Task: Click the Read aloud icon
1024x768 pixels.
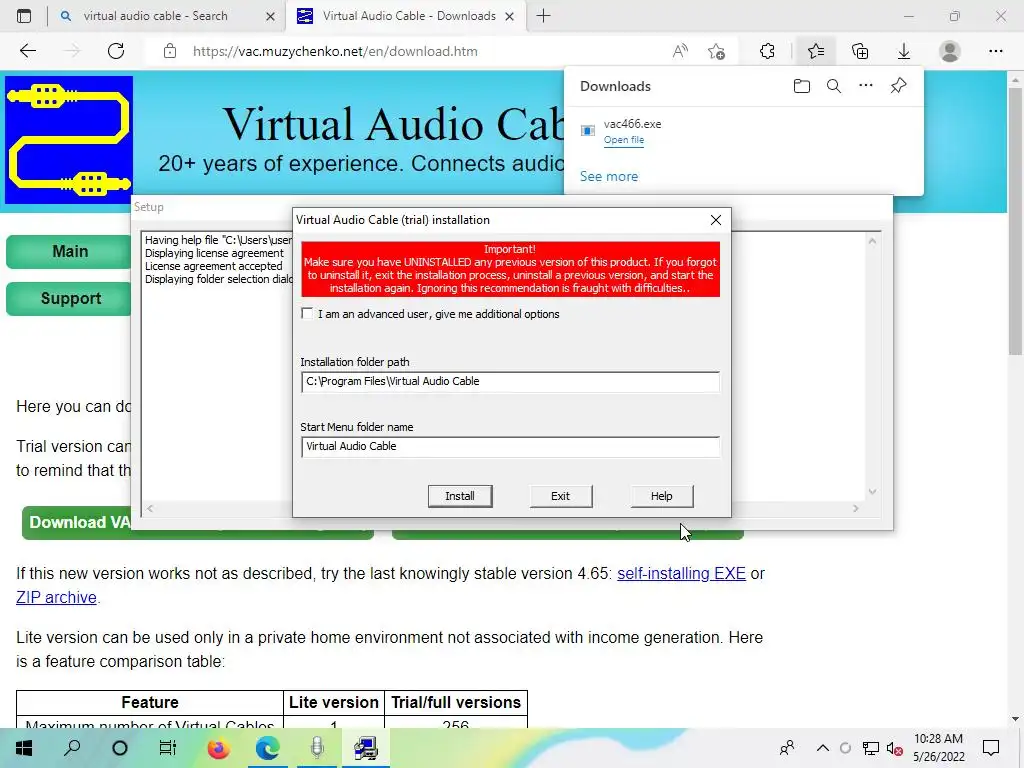Action: (x=680, y=51)
